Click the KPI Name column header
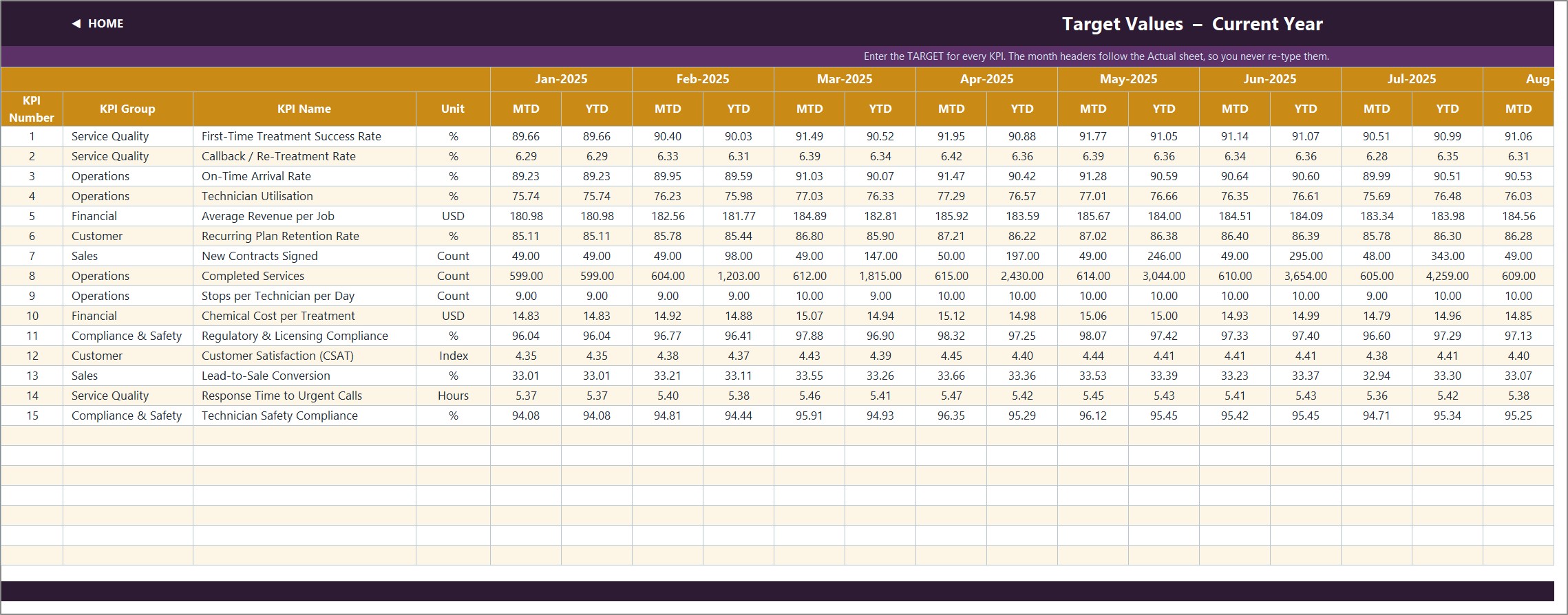Viewport: 1568px width, 615px height. pos(304,109)
